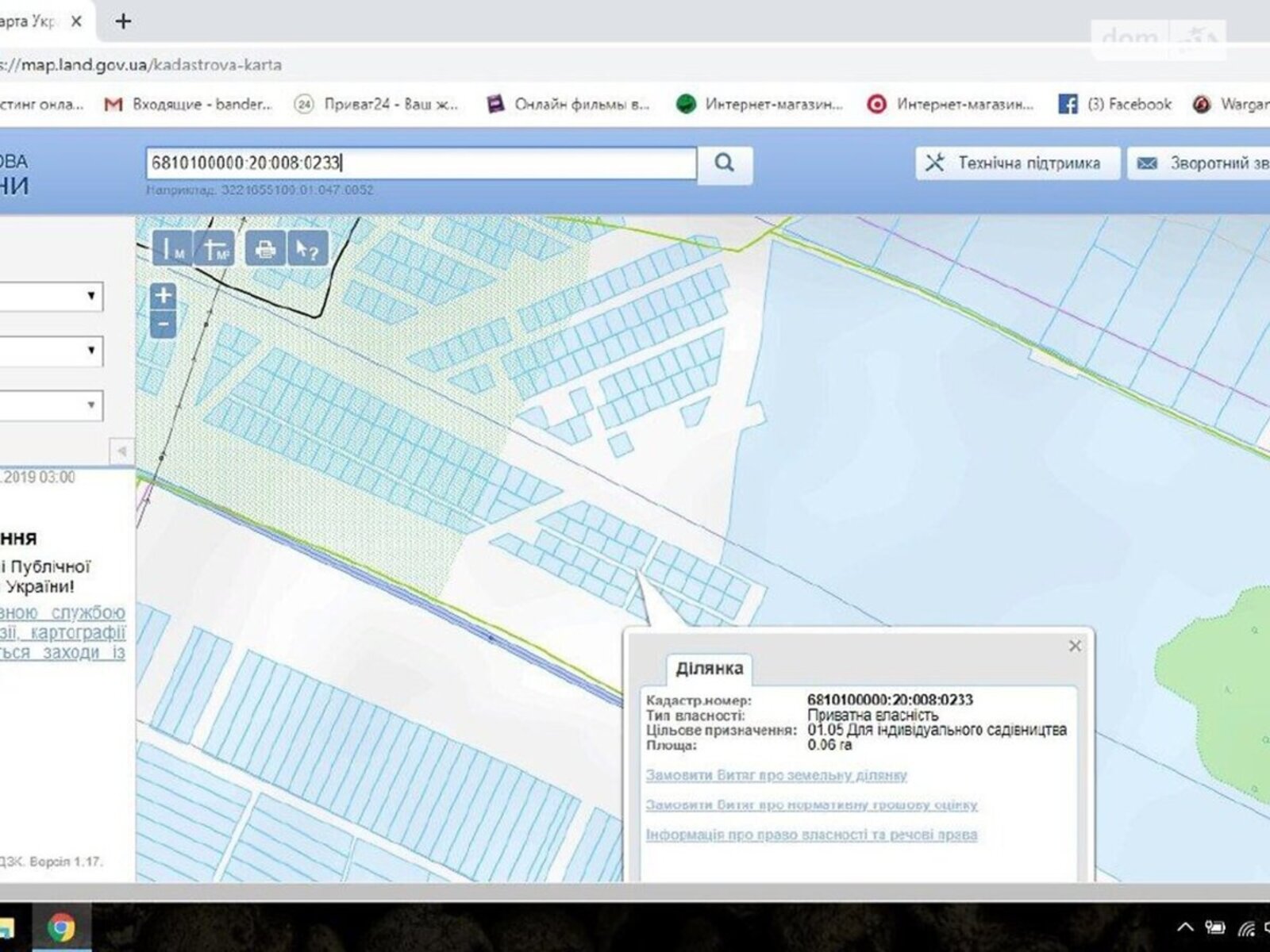This screenshot has height=952, width=1270.
Task: Close the Ділянка info popup
Action: pyautogui.click(x=1075, y=646)
